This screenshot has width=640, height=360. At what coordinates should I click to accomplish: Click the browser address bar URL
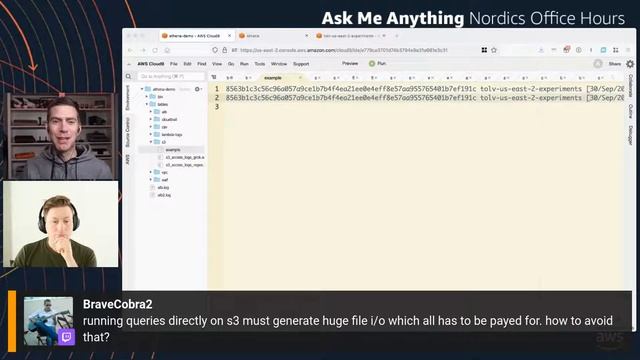click(x=344, y=50)
